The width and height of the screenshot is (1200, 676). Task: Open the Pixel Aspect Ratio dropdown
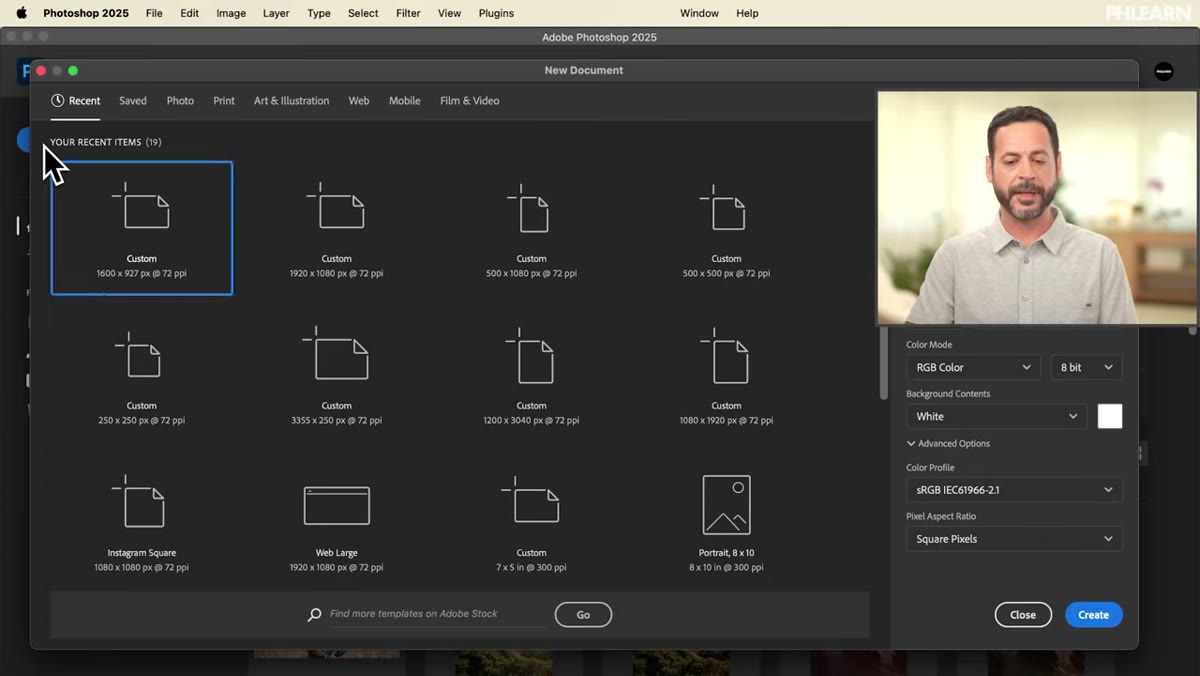(x=1014, y=539)
